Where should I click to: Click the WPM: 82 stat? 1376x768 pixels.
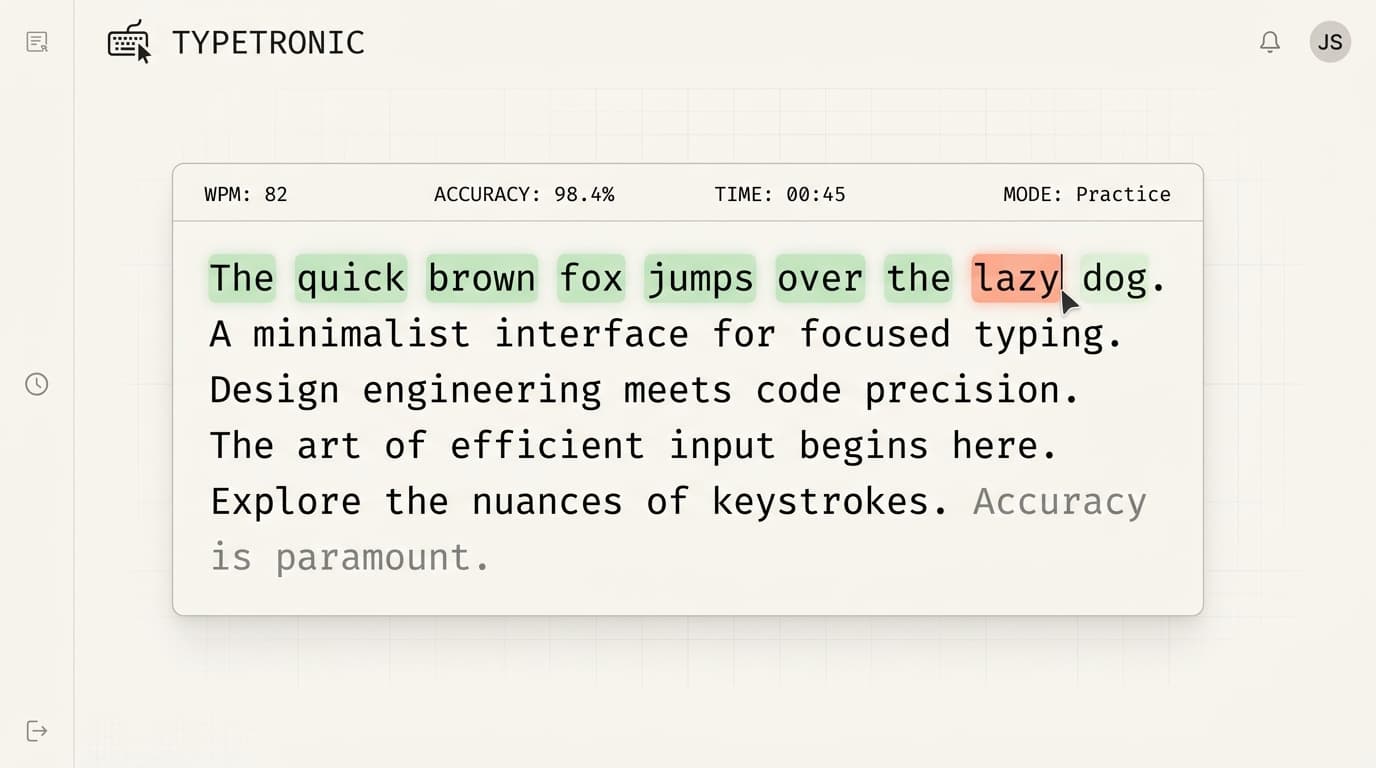click(246, 194)
